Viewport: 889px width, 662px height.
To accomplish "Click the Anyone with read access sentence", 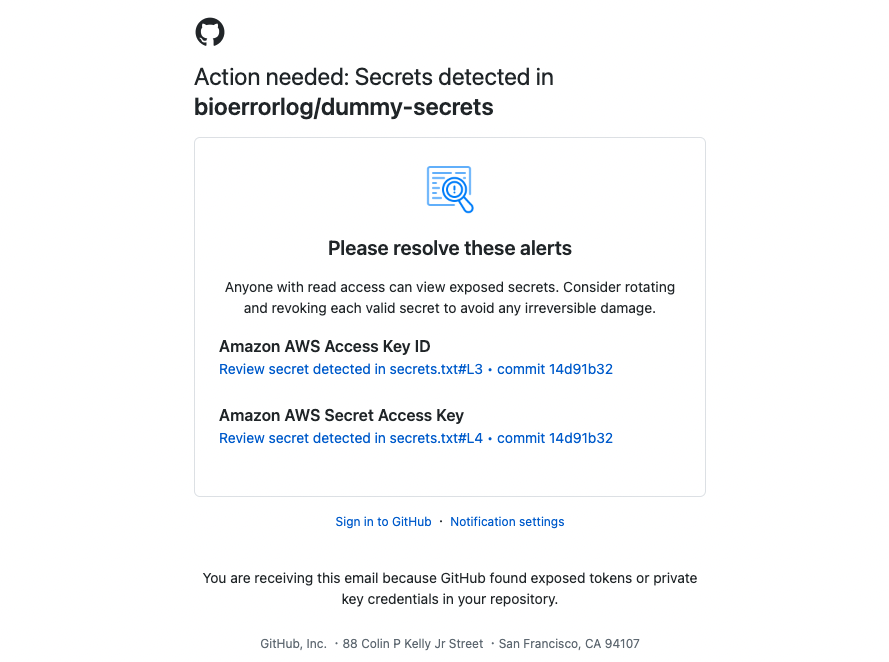I will point(392,287).
